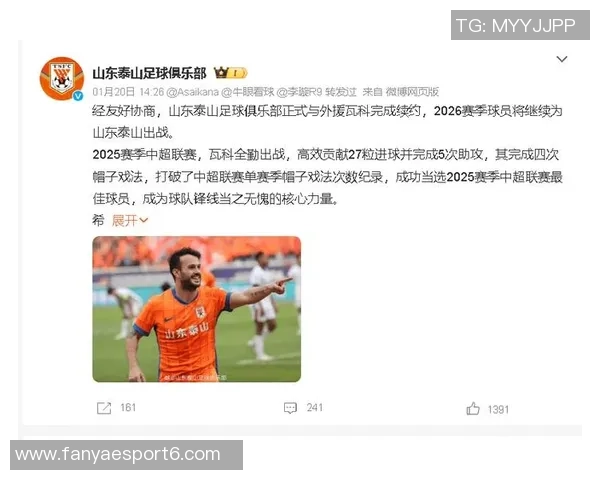Open the @牛眼看球 user mention
This screenshot has width=600, height=480.
(x=248, y=92)
